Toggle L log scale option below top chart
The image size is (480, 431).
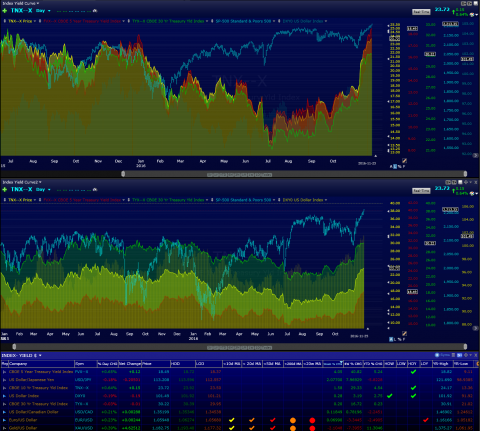395,166
